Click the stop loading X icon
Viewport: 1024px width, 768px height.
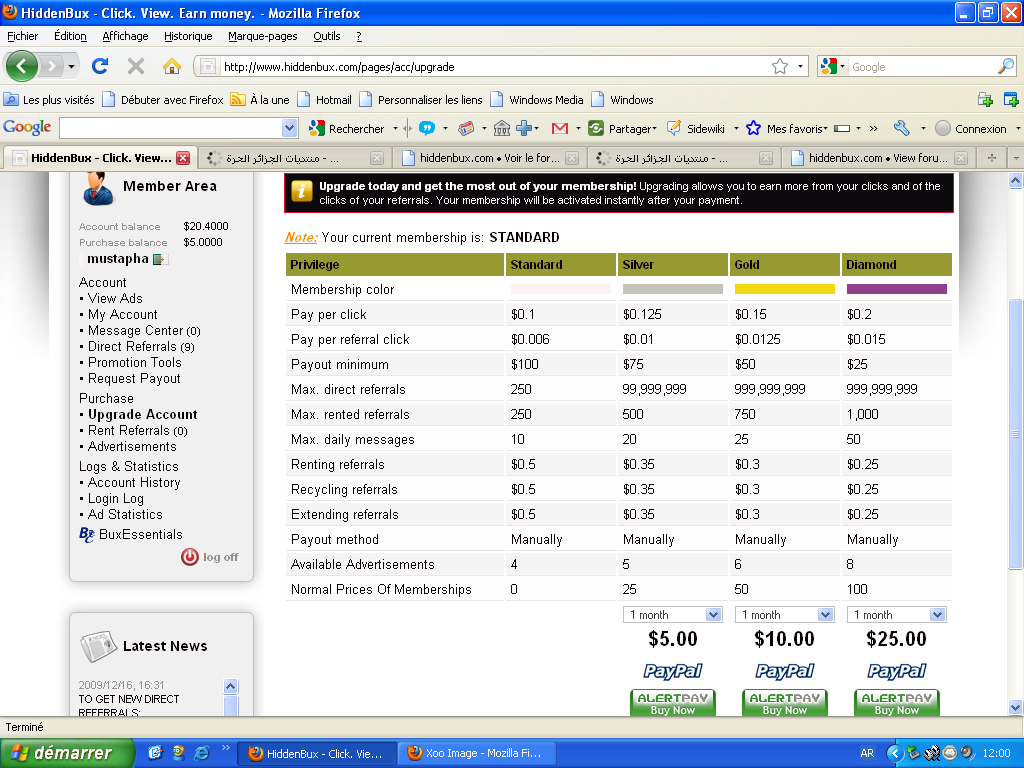pyautogui.click(x=136, y=66)
